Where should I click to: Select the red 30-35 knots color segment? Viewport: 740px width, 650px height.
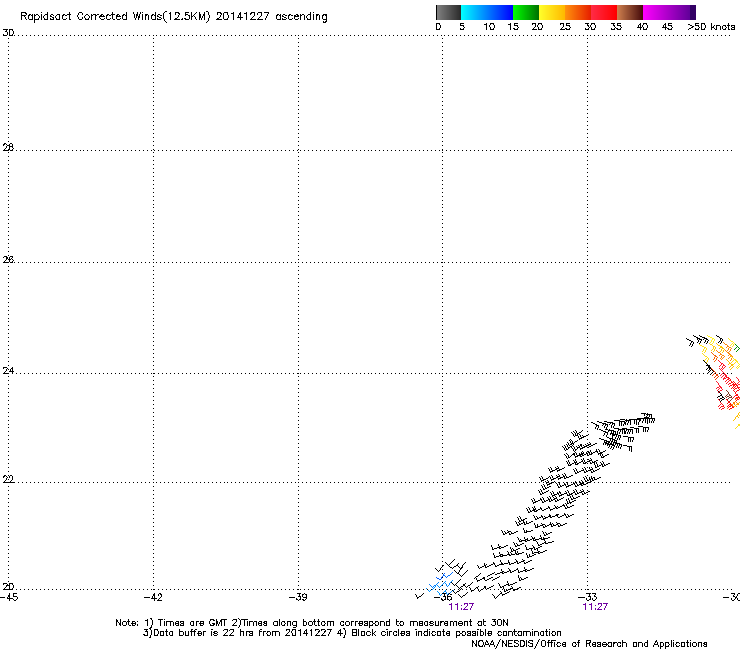(604, 12)
